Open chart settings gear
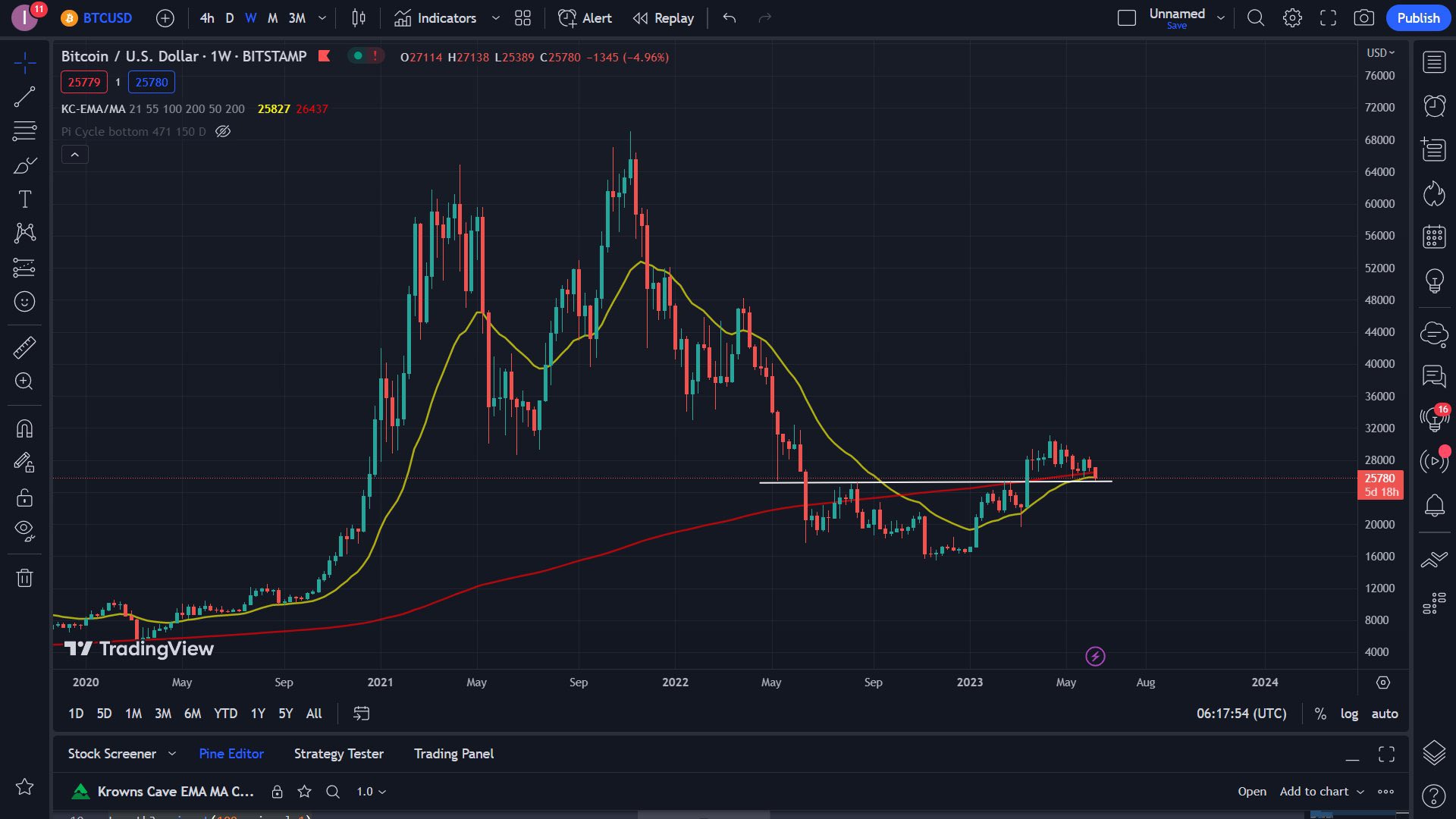Viewport: 1456px width, 819px height. 1292,18
